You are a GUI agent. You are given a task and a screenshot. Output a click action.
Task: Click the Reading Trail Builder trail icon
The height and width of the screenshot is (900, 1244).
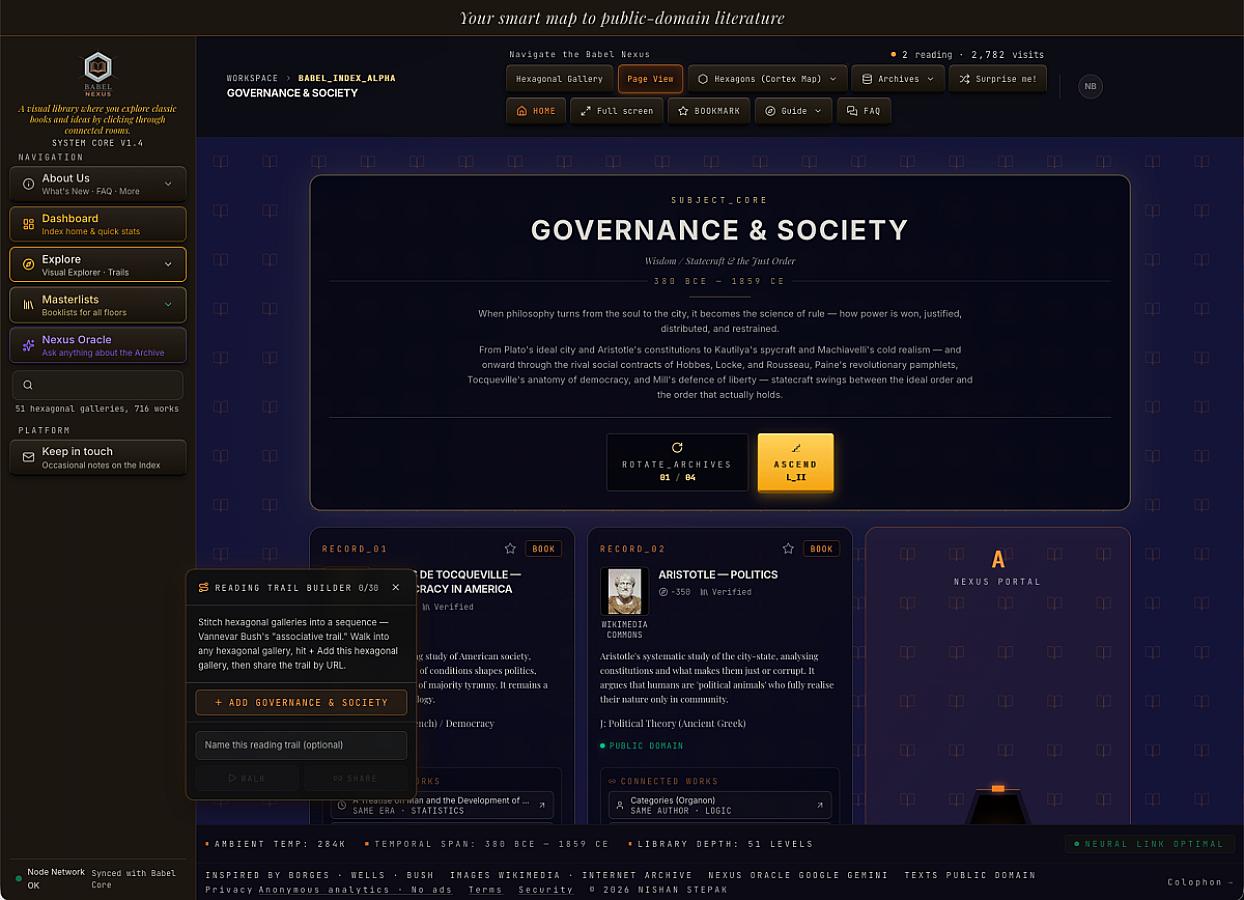tap(204, 588)
